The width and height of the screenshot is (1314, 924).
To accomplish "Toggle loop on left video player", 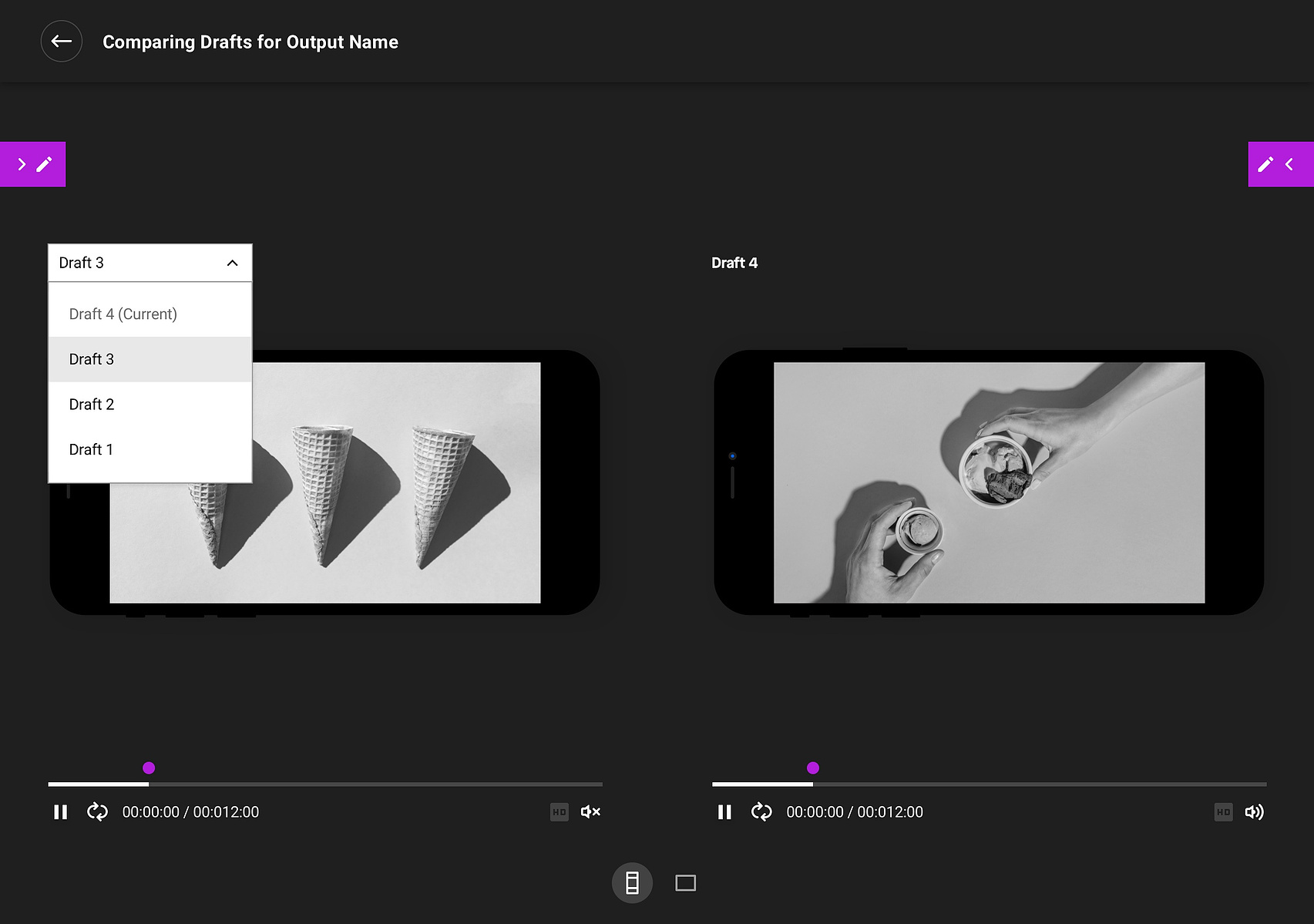I will point(97,811).
